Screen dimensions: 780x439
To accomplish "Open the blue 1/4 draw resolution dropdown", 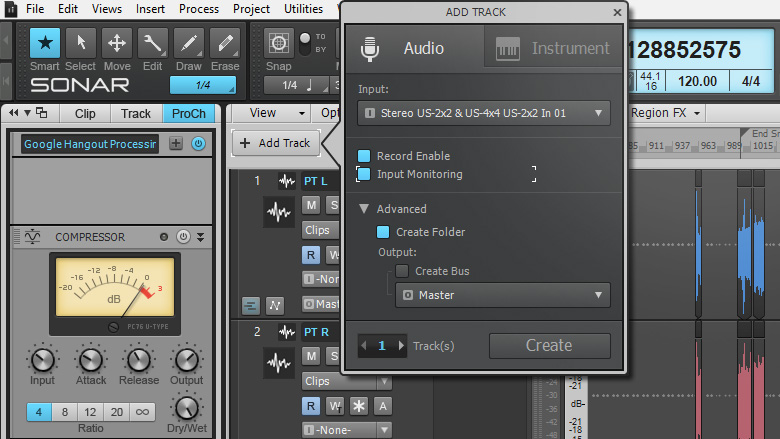I will (x=203, y=85).
